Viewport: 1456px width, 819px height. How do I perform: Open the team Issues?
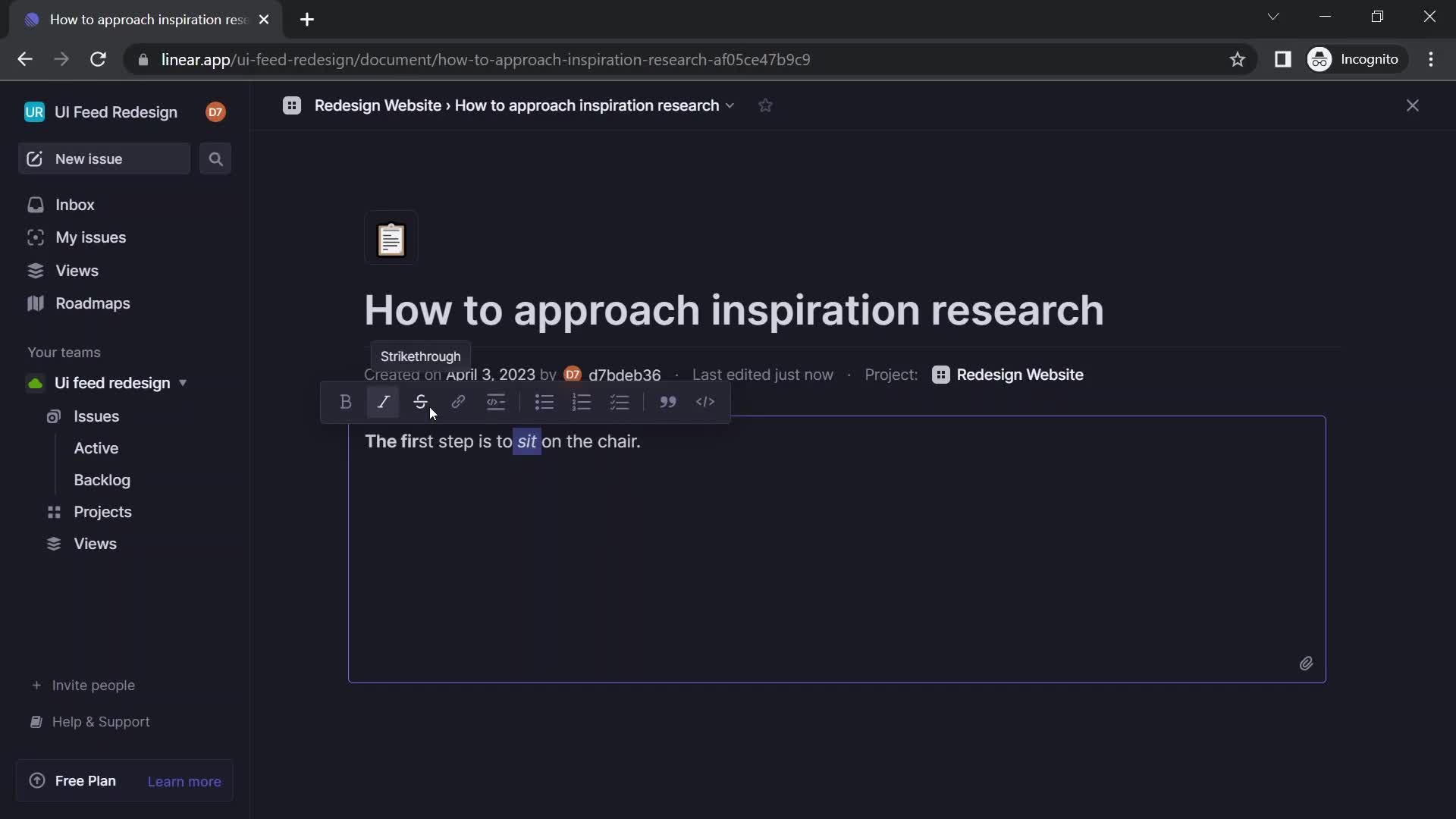(96, 416)
